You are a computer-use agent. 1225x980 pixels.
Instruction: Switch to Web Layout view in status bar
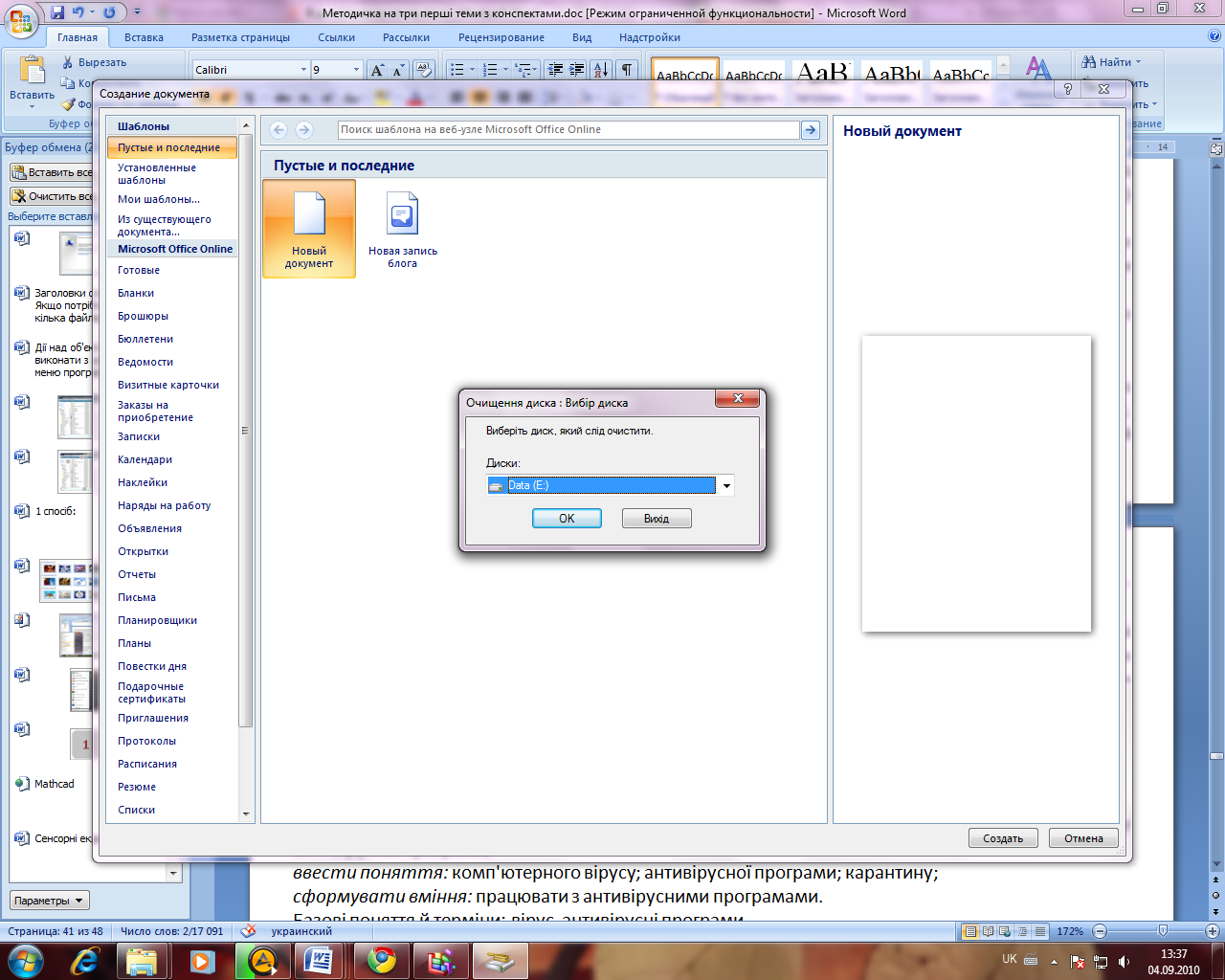click(1005, 931)
